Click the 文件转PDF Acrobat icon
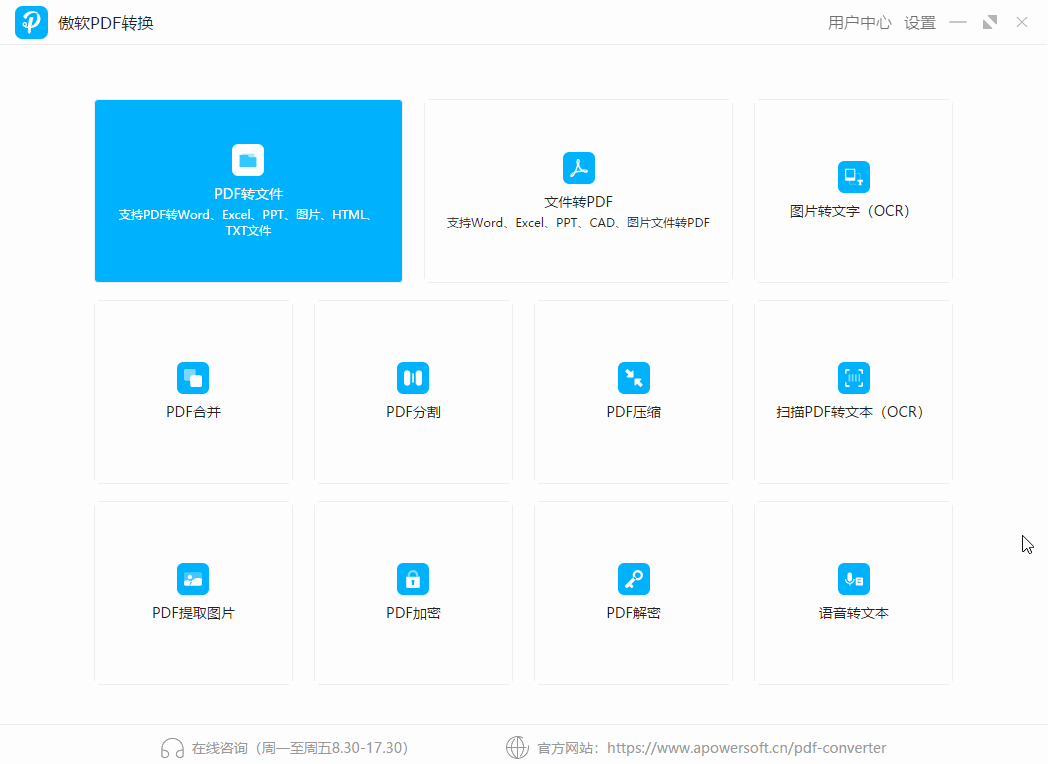Image resolution: width=1048 pixels, height=764 pixels. pyautogui.click(x=578, y=168)
